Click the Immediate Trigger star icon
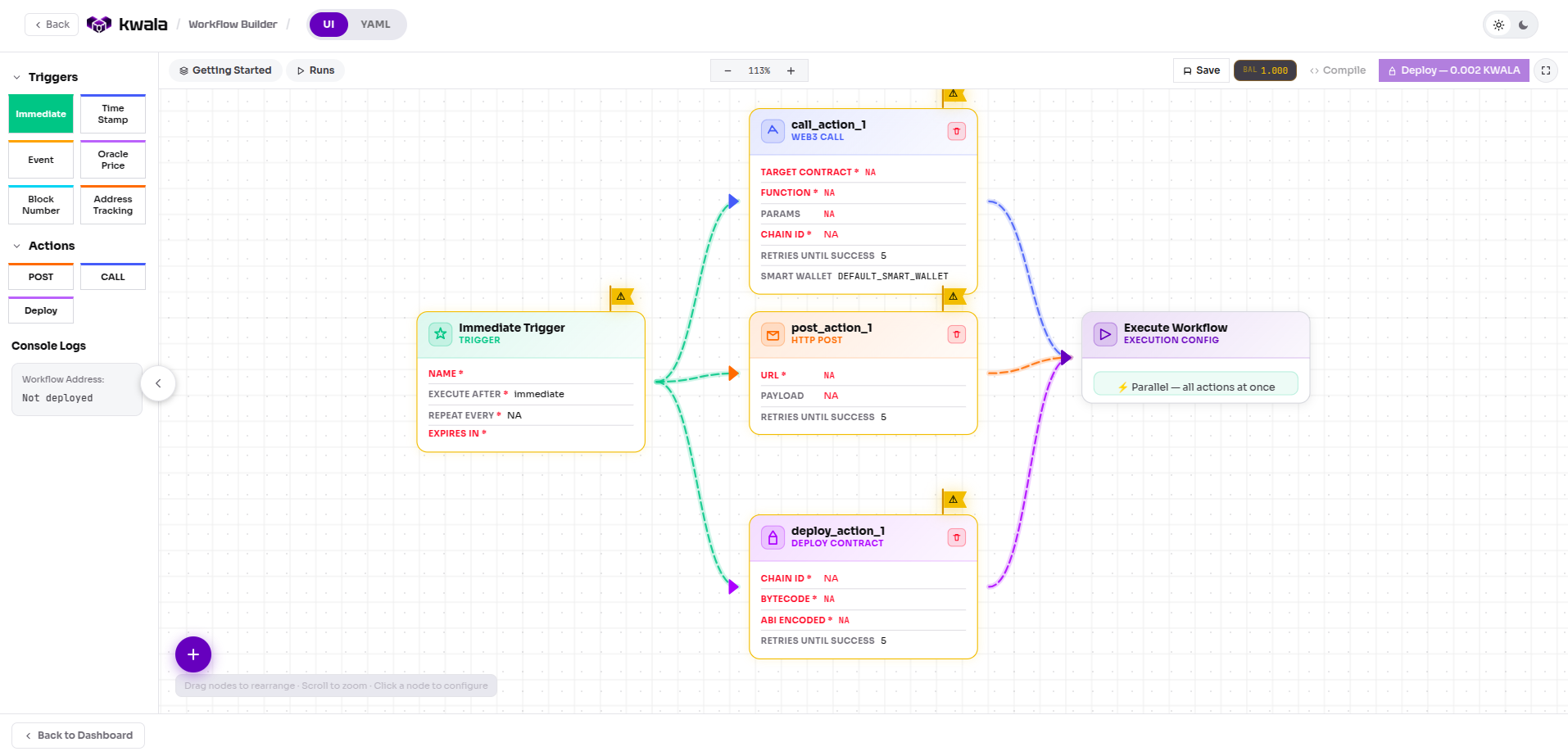This screenshot has height=756, width=1568. coord(440,334)
